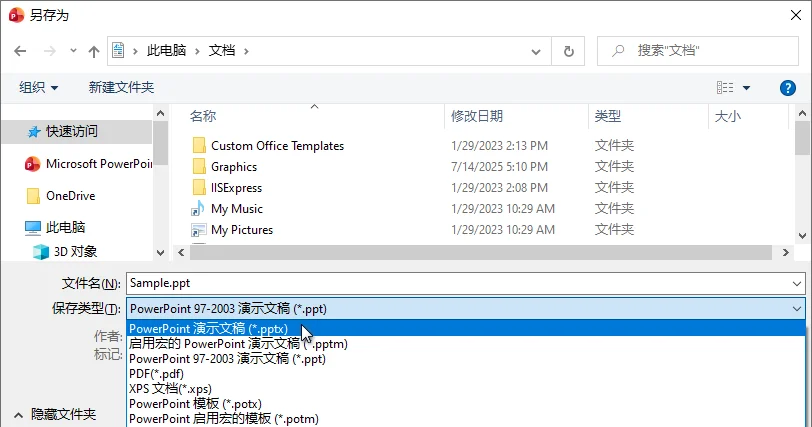
Task: Choose PowerPoint 启用宏的模板 (*.potm)
Action: pos(466,419)
